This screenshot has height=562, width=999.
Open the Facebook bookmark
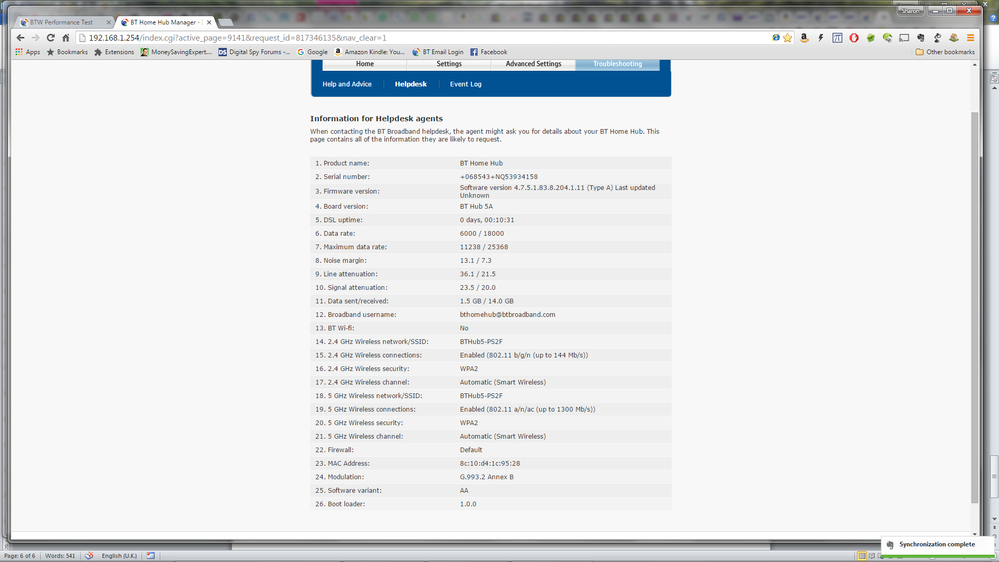tap(489, 52)
